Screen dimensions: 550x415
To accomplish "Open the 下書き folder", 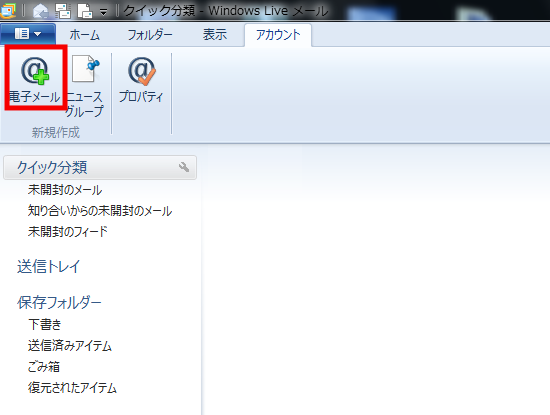I will pyautogui.click(x=45, y=324).
